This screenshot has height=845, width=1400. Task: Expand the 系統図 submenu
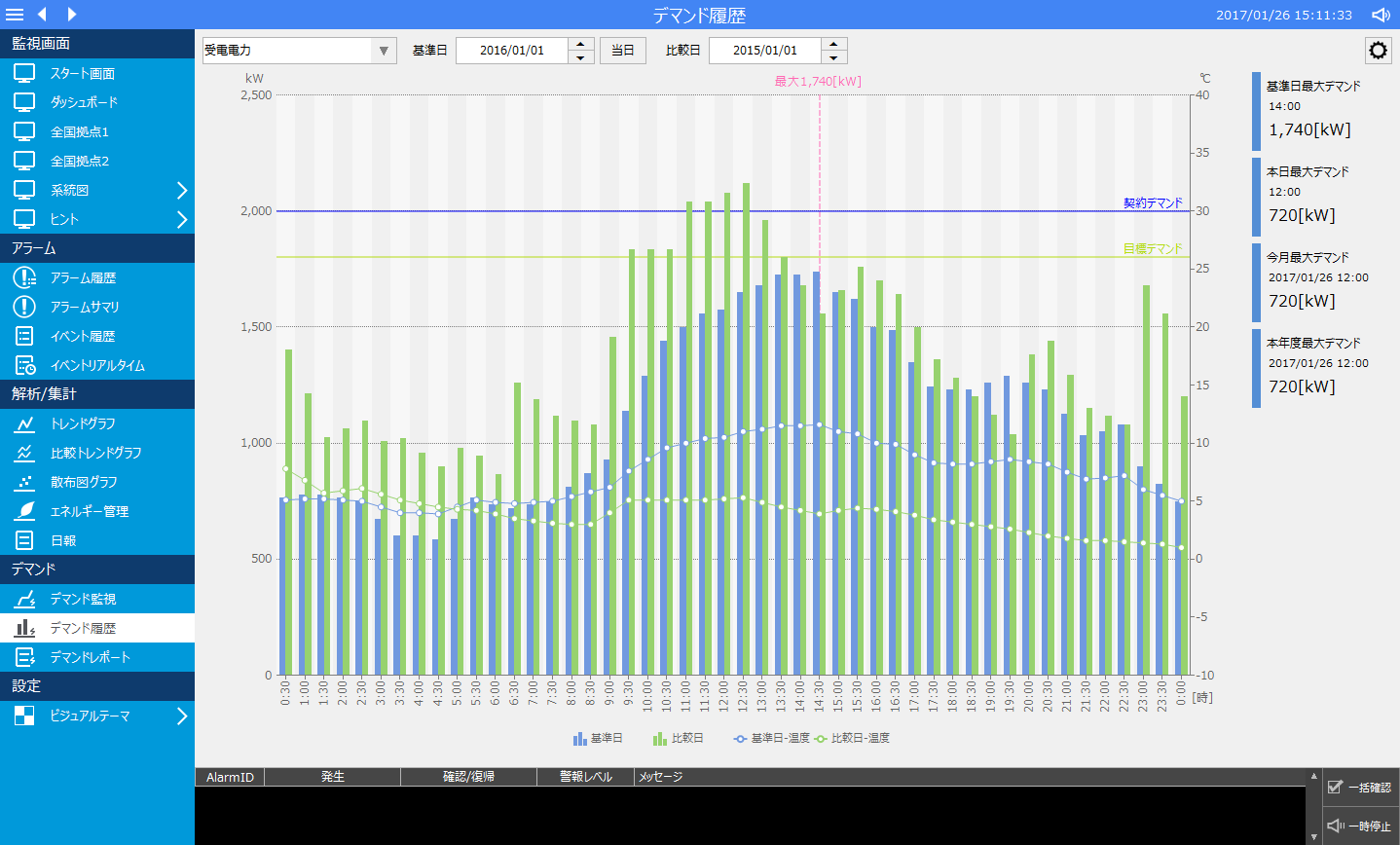pyautogui.click(x=181, y=190)
